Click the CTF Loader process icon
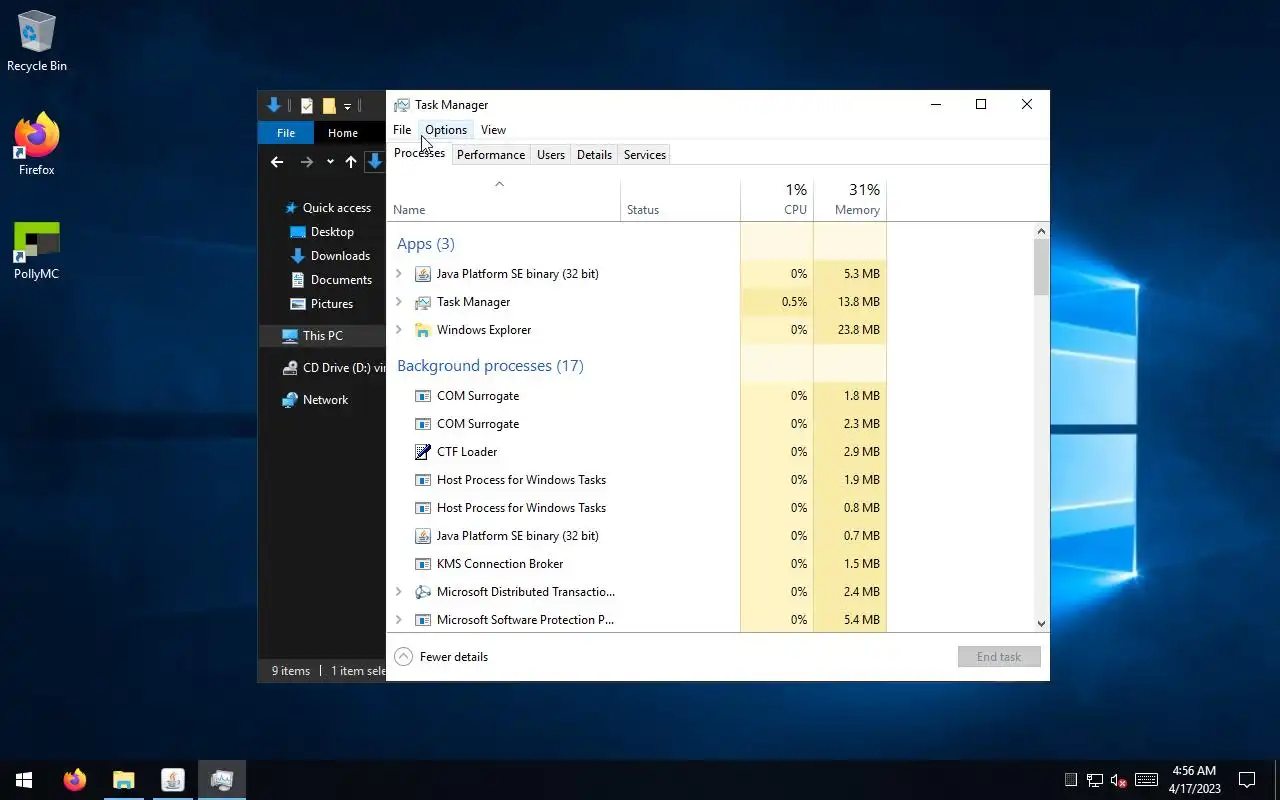 (x=423, y=452)
